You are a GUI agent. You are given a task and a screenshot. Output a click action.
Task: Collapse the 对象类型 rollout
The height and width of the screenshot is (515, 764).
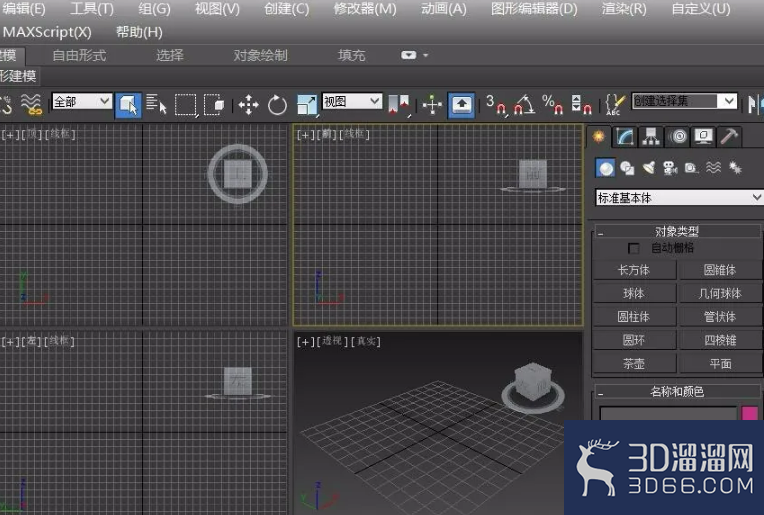point(677,231)
